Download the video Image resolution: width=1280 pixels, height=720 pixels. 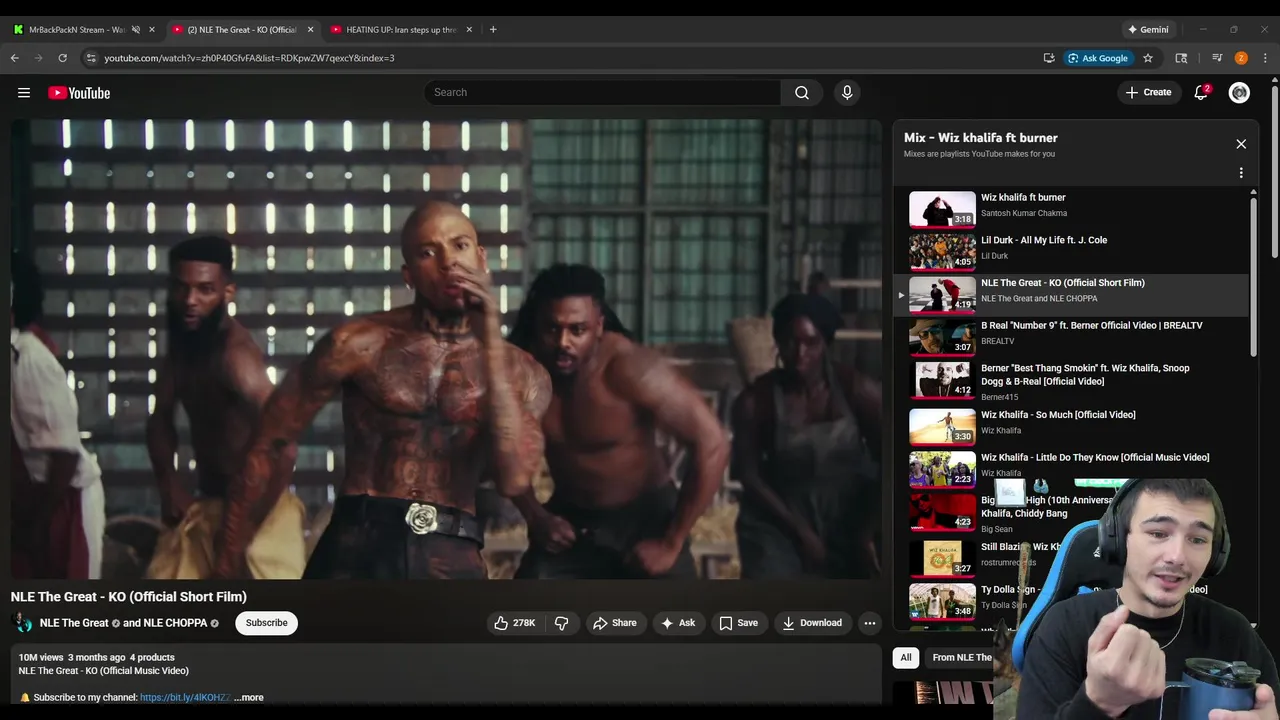(x=812, y=623)
